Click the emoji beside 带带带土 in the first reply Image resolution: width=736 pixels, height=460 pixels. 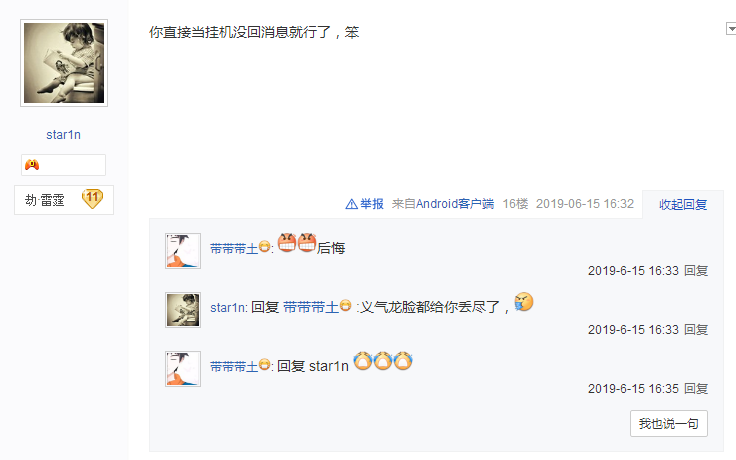tap(264, 246)
